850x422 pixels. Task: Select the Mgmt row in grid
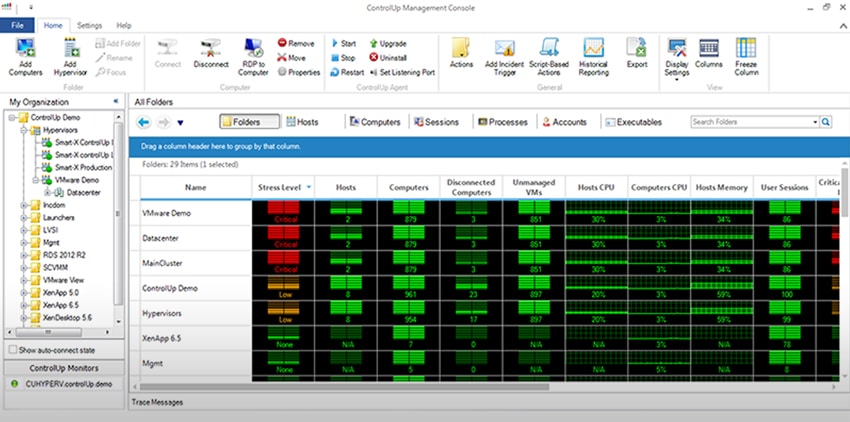[x=150, y=363]
